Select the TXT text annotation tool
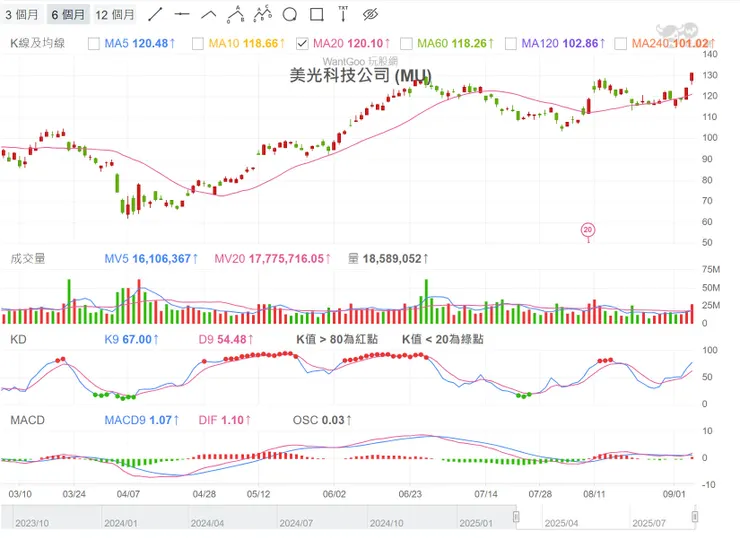This screenshot has height=538, width=740. (343, 14)
